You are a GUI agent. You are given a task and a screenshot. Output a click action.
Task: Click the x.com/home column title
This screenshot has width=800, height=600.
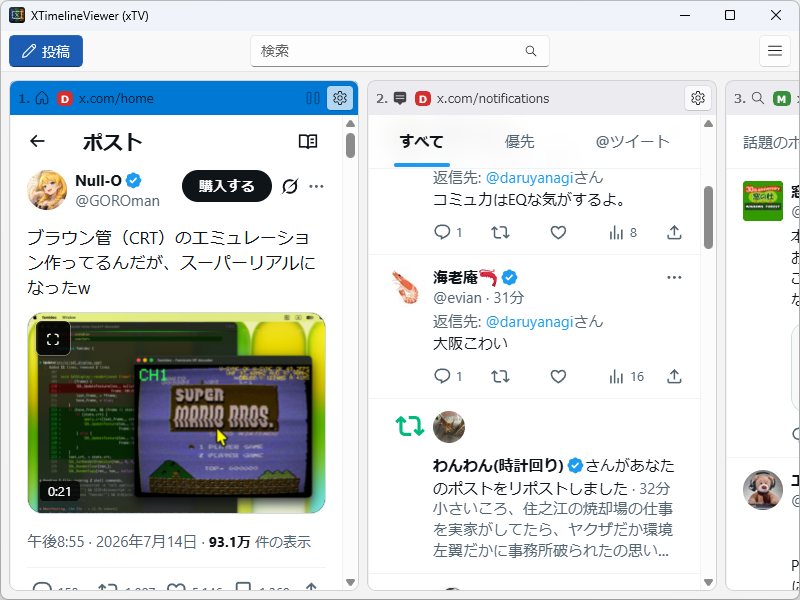pyautogui.click(x=116, y=98)
